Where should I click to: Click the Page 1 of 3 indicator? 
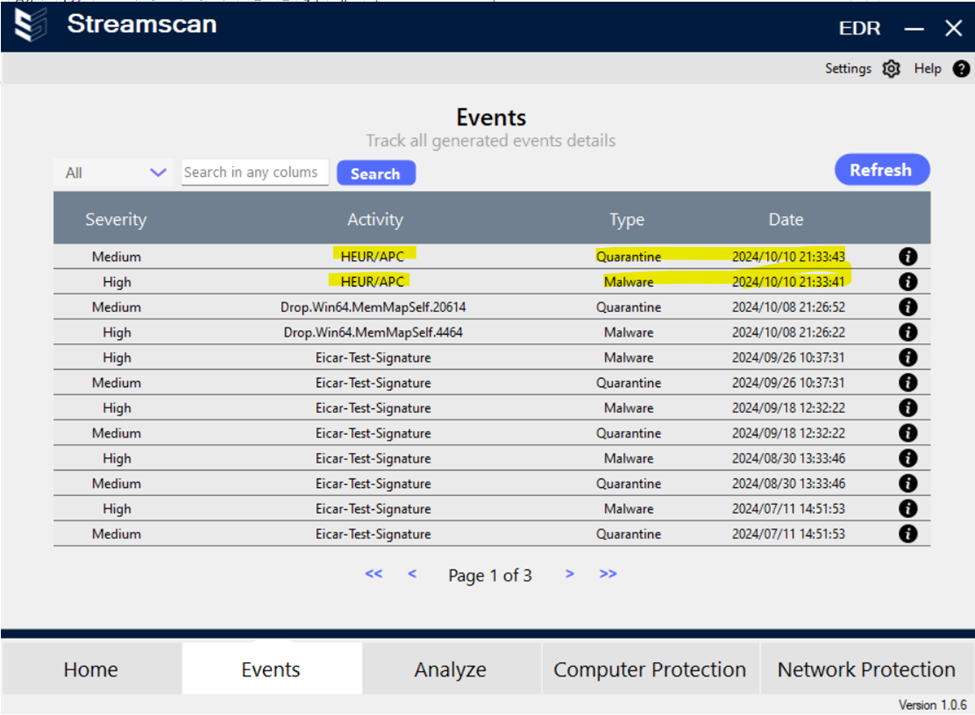pyautogui.click(x=490, y=575)
